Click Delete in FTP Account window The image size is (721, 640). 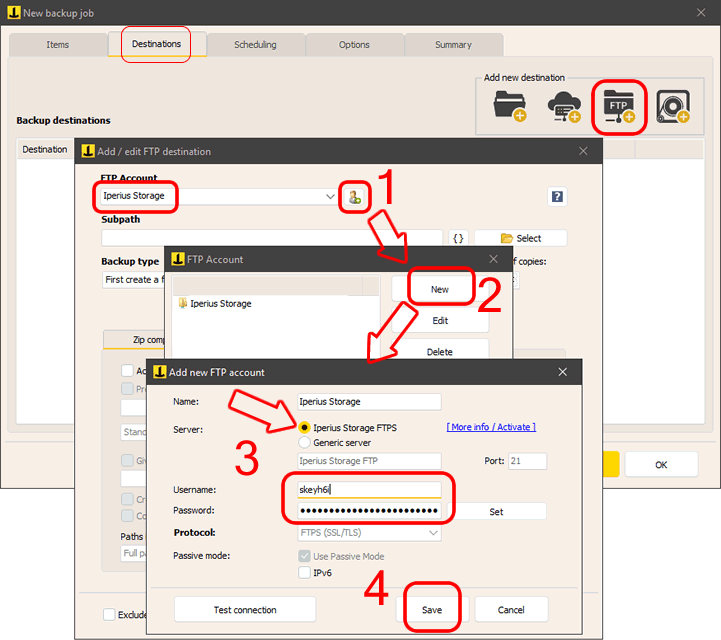(x=440, y=352)
